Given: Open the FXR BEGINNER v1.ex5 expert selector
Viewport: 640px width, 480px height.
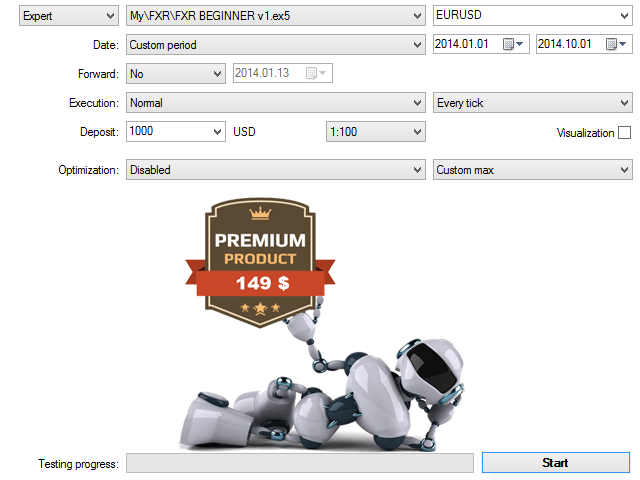Looking at the screenshot, I should coord(276,16).
